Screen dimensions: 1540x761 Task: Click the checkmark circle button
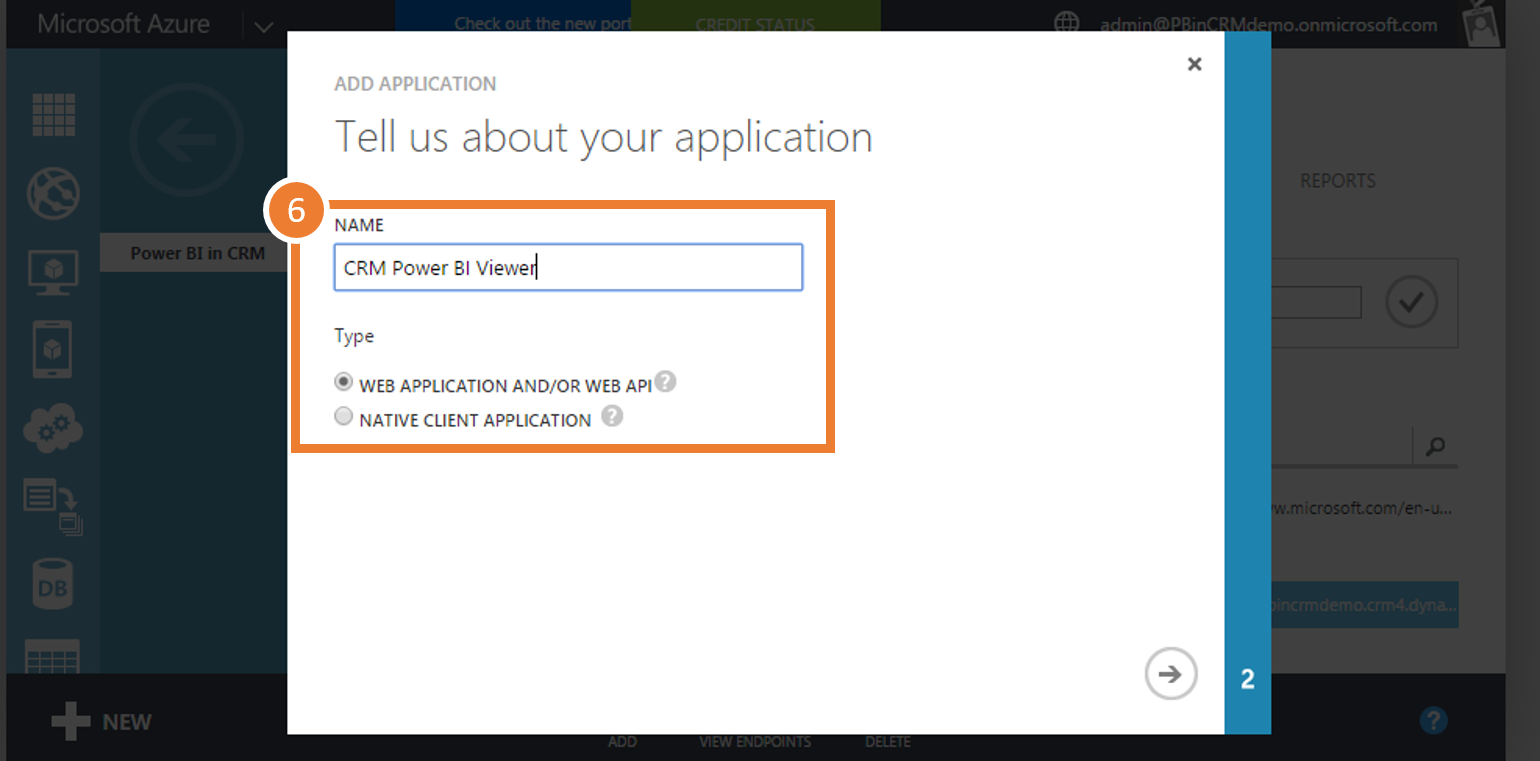1411,303
